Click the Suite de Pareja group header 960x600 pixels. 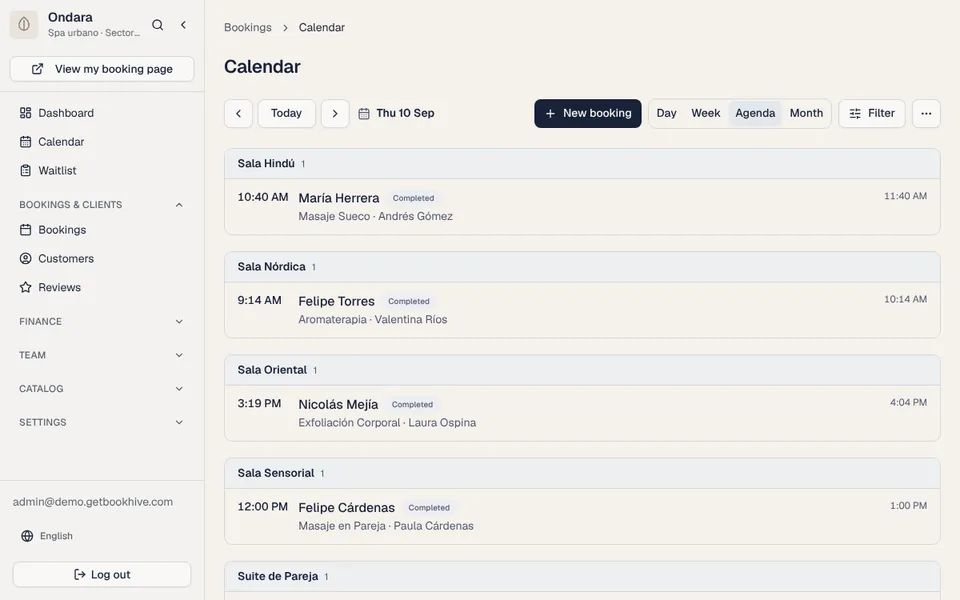tap(582, 576)
